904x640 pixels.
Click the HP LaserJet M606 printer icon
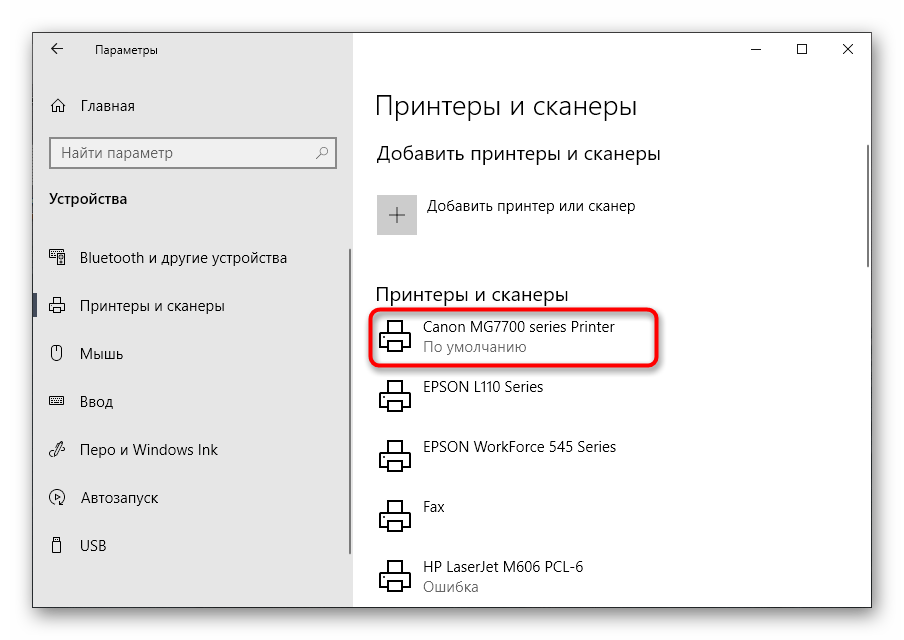[x=395, y=577]
